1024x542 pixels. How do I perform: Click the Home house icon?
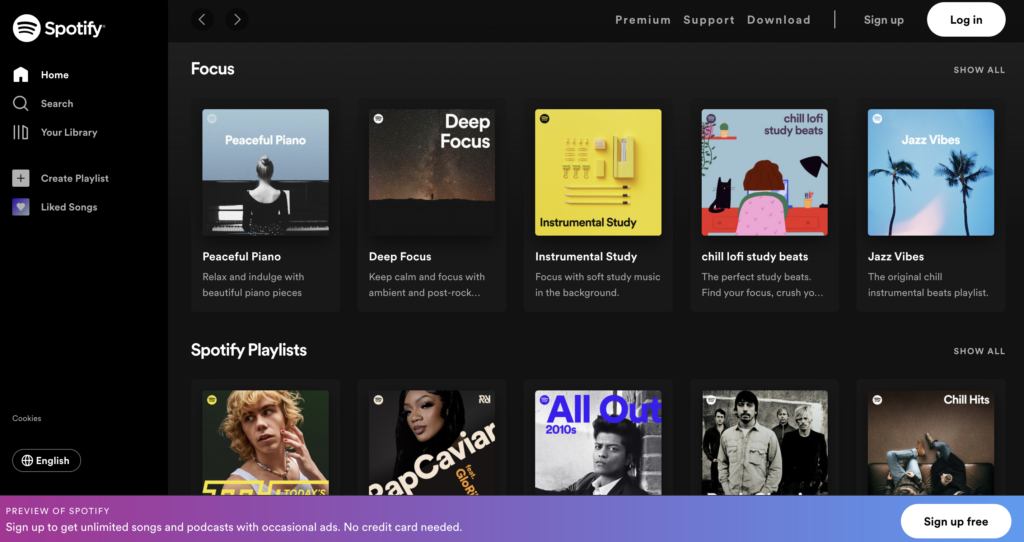21,74
